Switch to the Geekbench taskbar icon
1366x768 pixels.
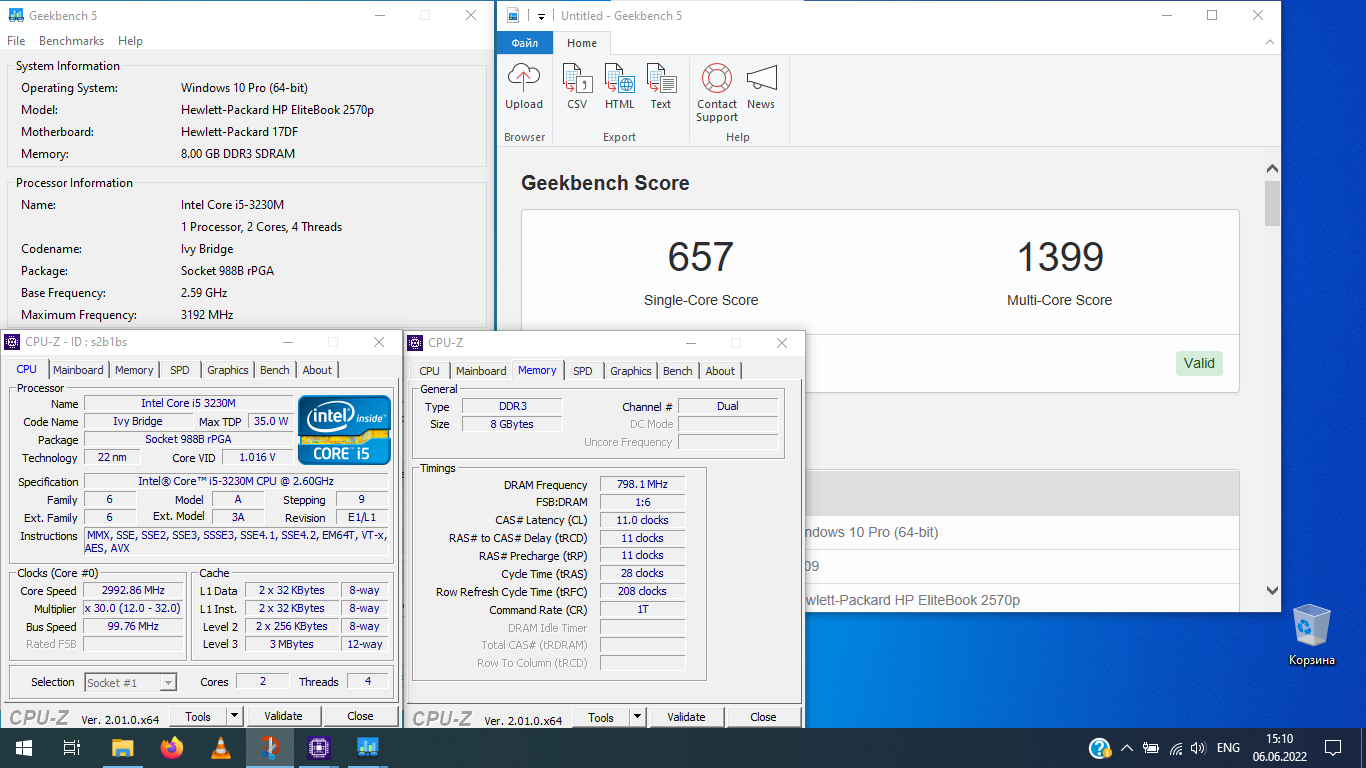(367, 747)
